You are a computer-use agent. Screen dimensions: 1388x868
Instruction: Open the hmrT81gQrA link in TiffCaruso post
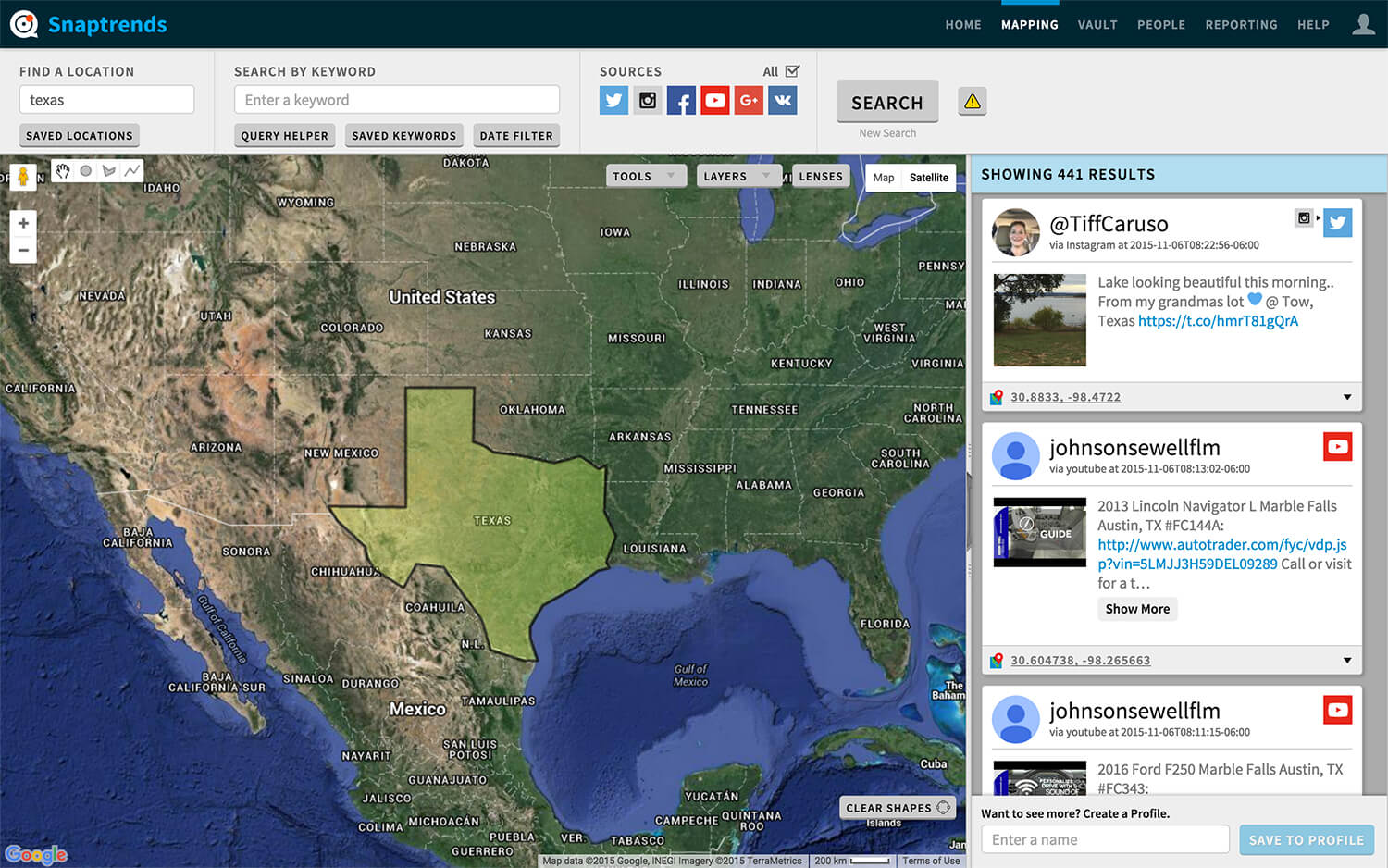1218,321
